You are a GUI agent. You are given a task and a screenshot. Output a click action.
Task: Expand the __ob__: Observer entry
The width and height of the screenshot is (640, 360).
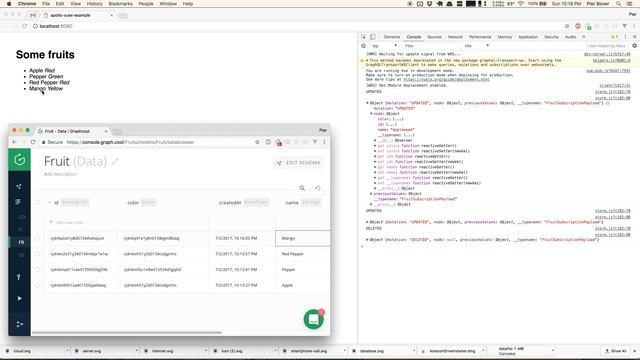[x=375, y=140]
